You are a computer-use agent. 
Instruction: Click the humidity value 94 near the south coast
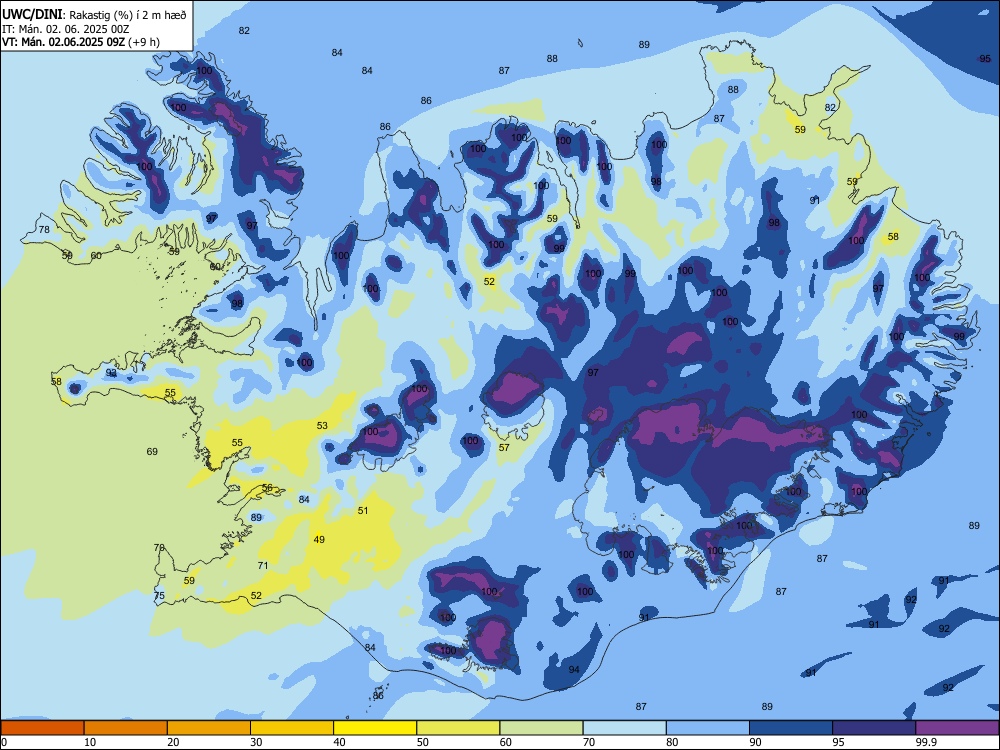(x=574, y=669)
